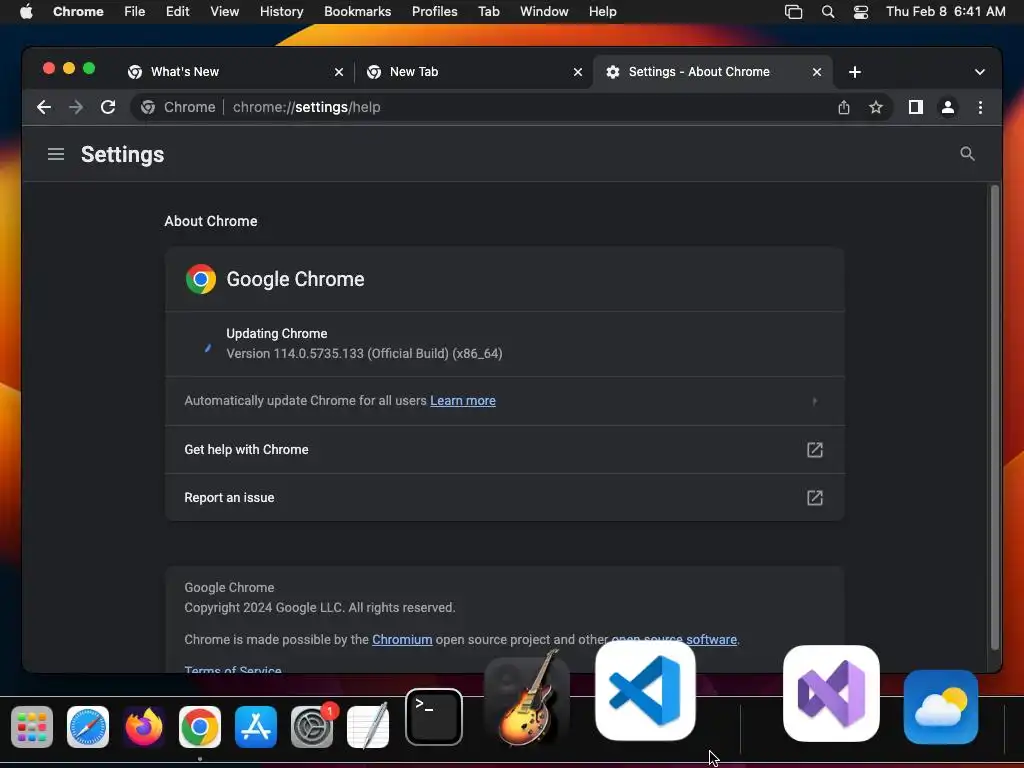This screenshot has height=768, width=1024.
Task: Open the Tab menu
Action: click(488, 12)
